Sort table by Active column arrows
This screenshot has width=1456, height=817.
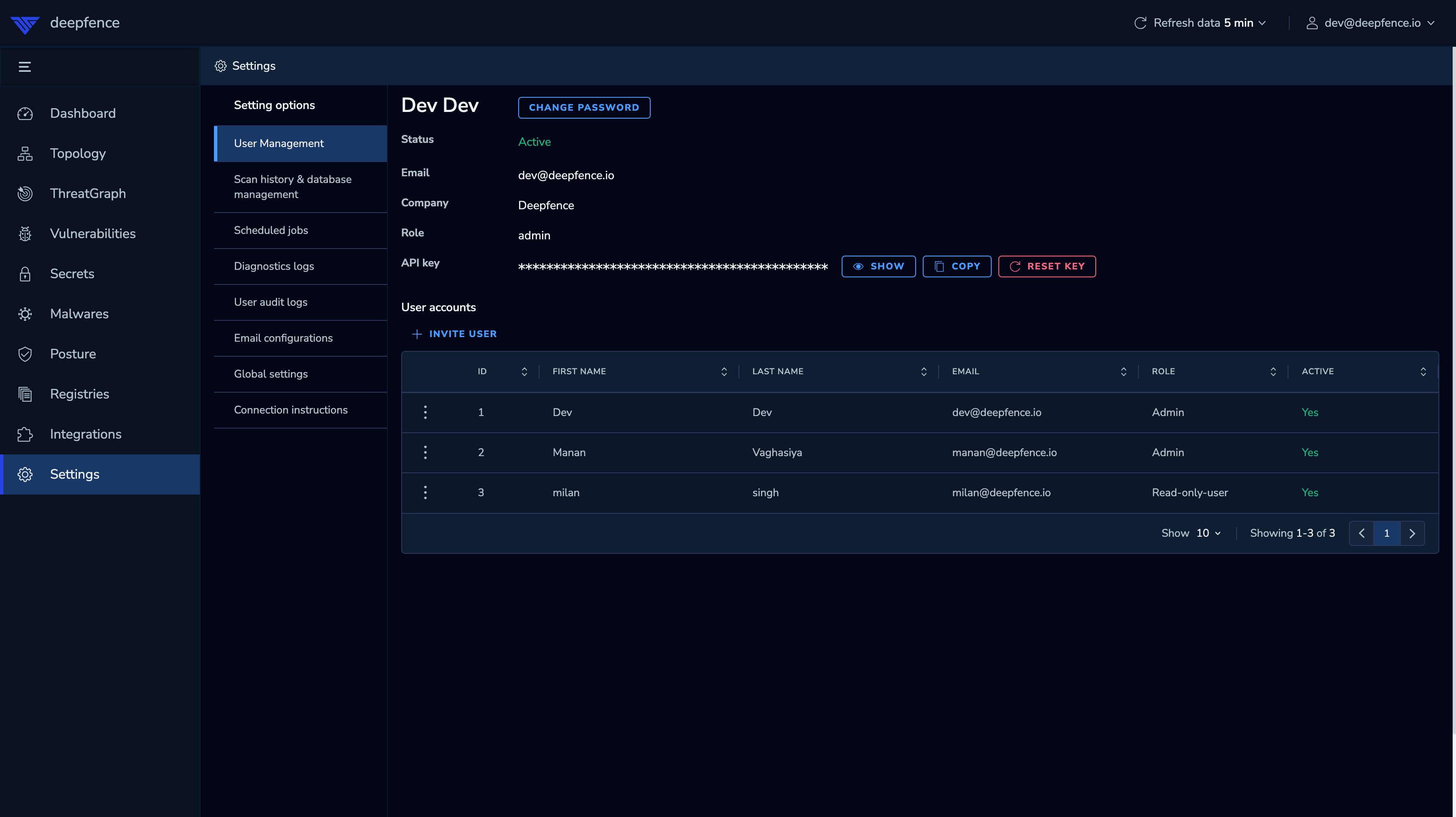1423,372
